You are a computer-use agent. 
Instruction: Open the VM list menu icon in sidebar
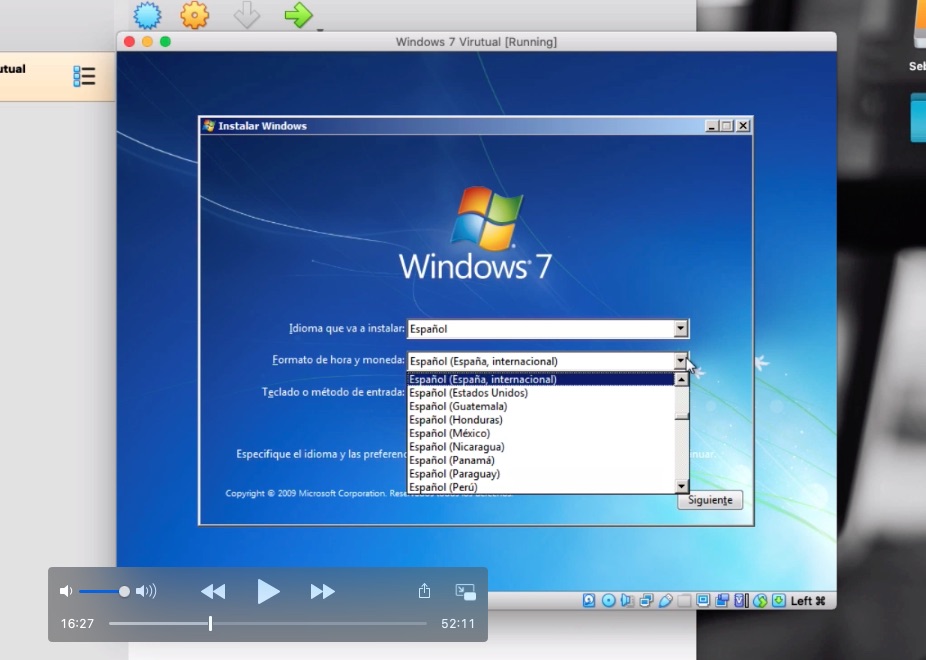coord(84,76)
